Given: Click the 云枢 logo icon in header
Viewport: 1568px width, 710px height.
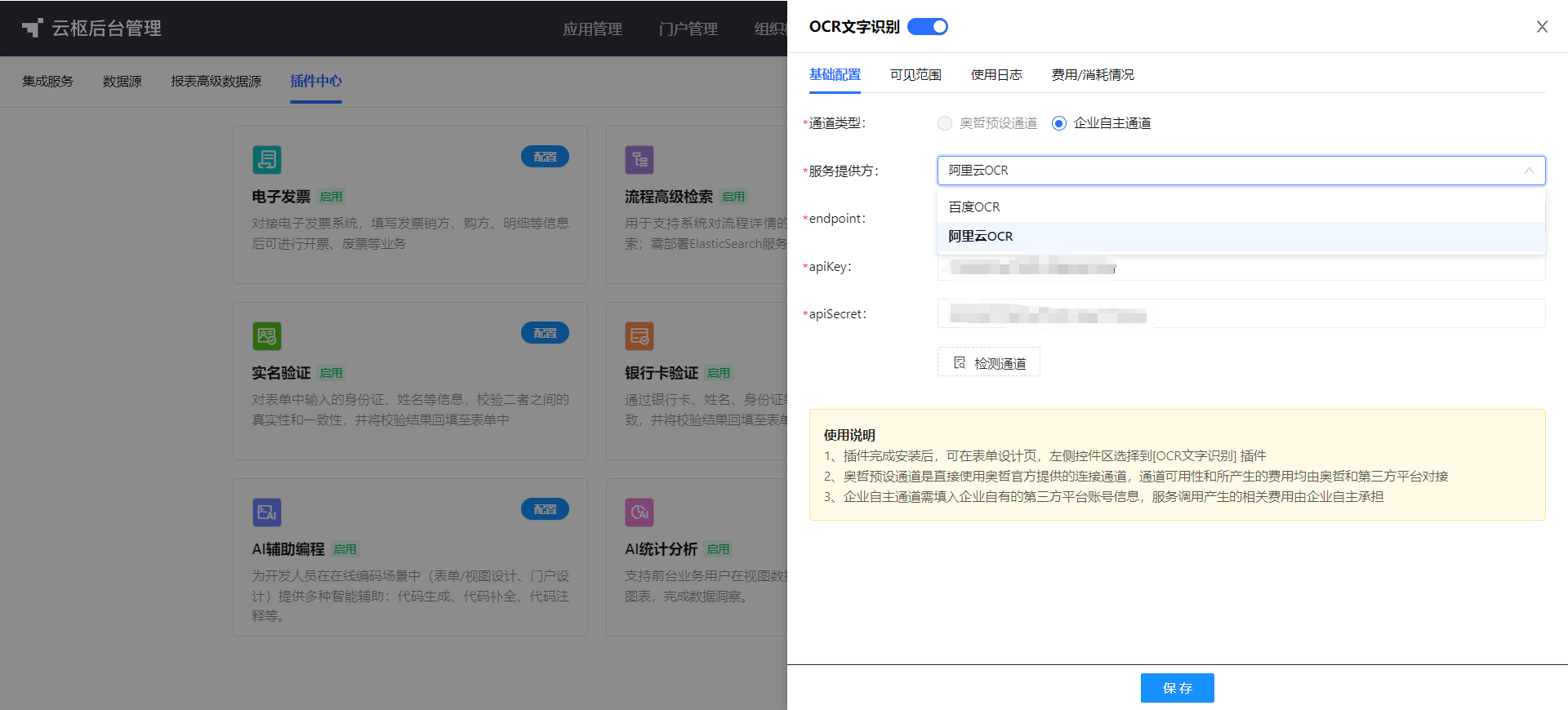Looking at the screenshot, I should coord(32,29).
